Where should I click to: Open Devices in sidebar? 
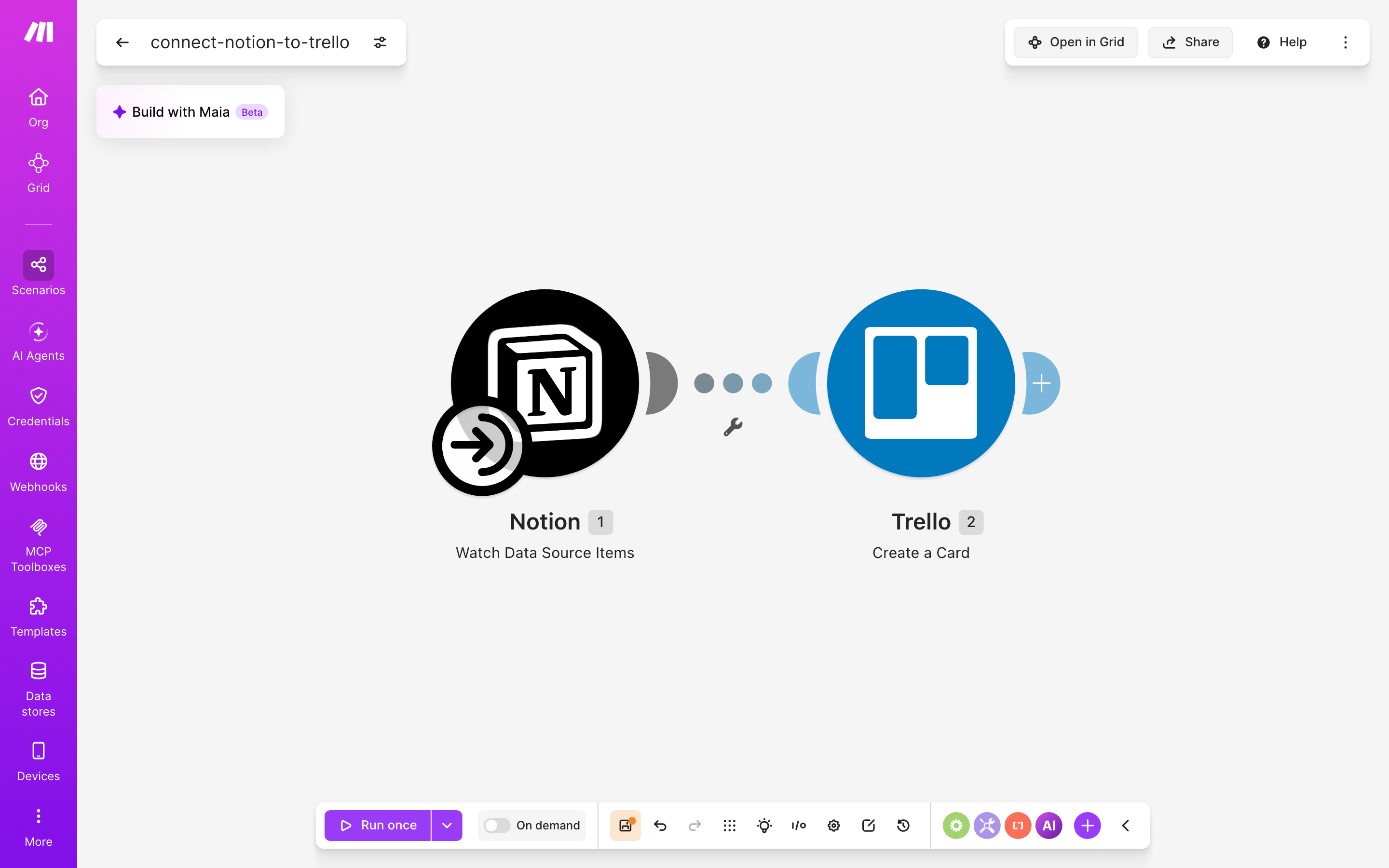coord(39,762)
